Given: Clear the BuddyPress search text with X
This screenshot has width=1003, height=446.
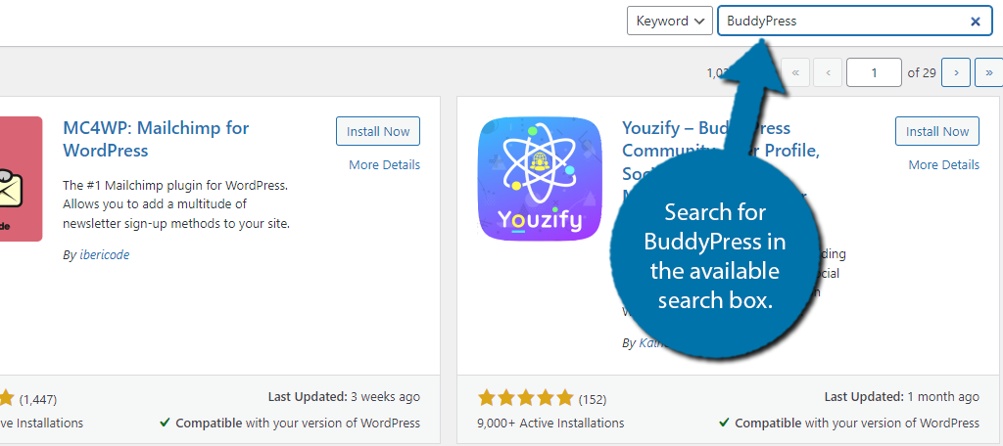Looking at the screenshot, I should tap(975, 21).
